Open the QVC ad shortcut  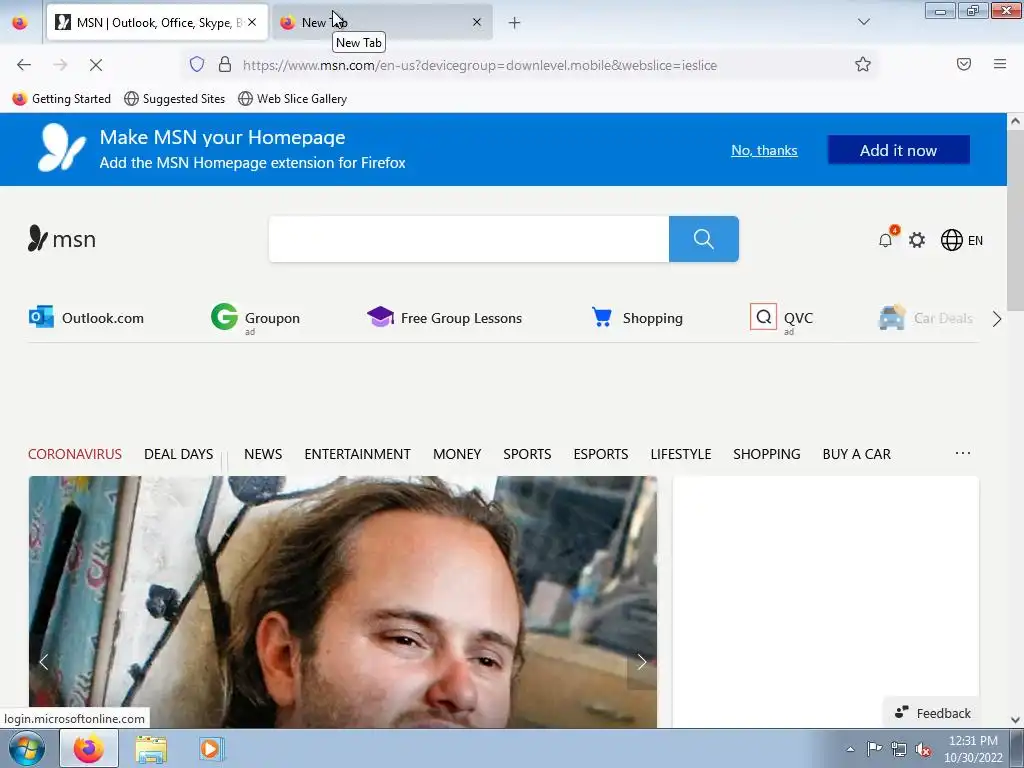coord(782,318)
